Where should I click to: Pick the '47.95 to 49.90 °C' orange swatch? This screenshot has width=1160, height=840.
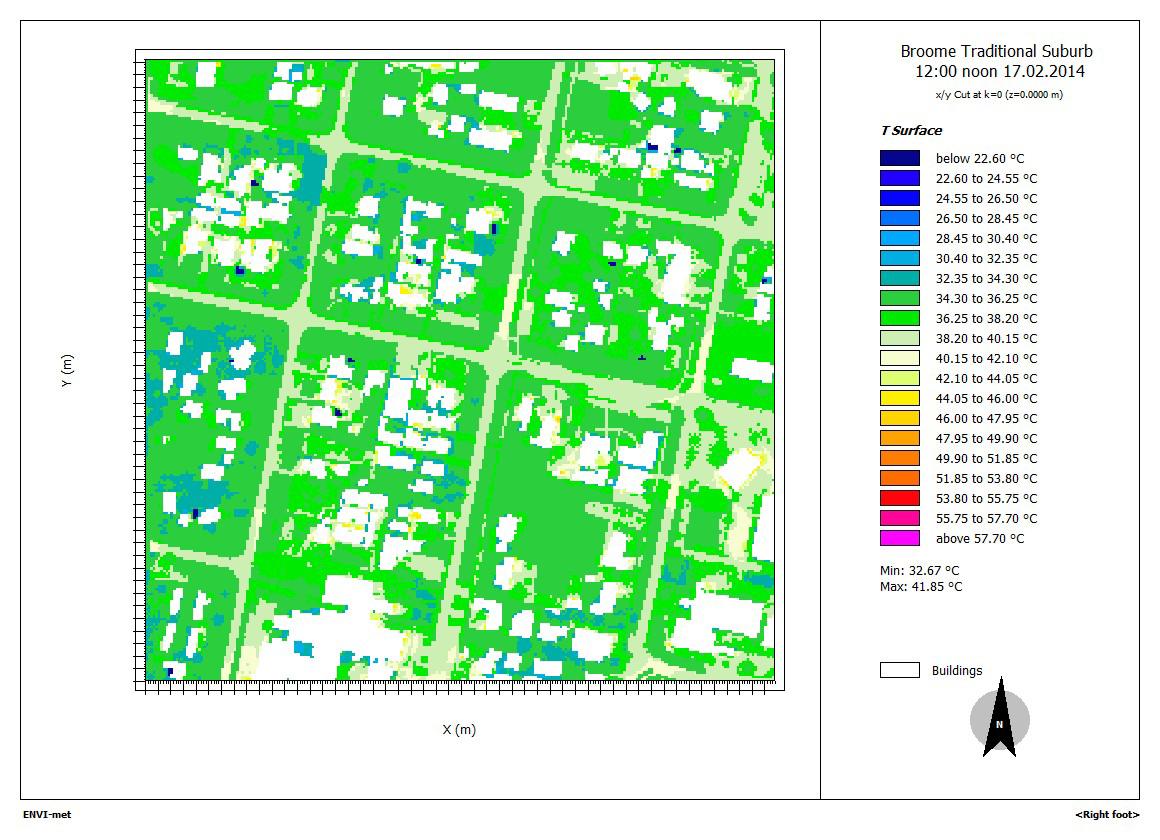click(900, 437)
